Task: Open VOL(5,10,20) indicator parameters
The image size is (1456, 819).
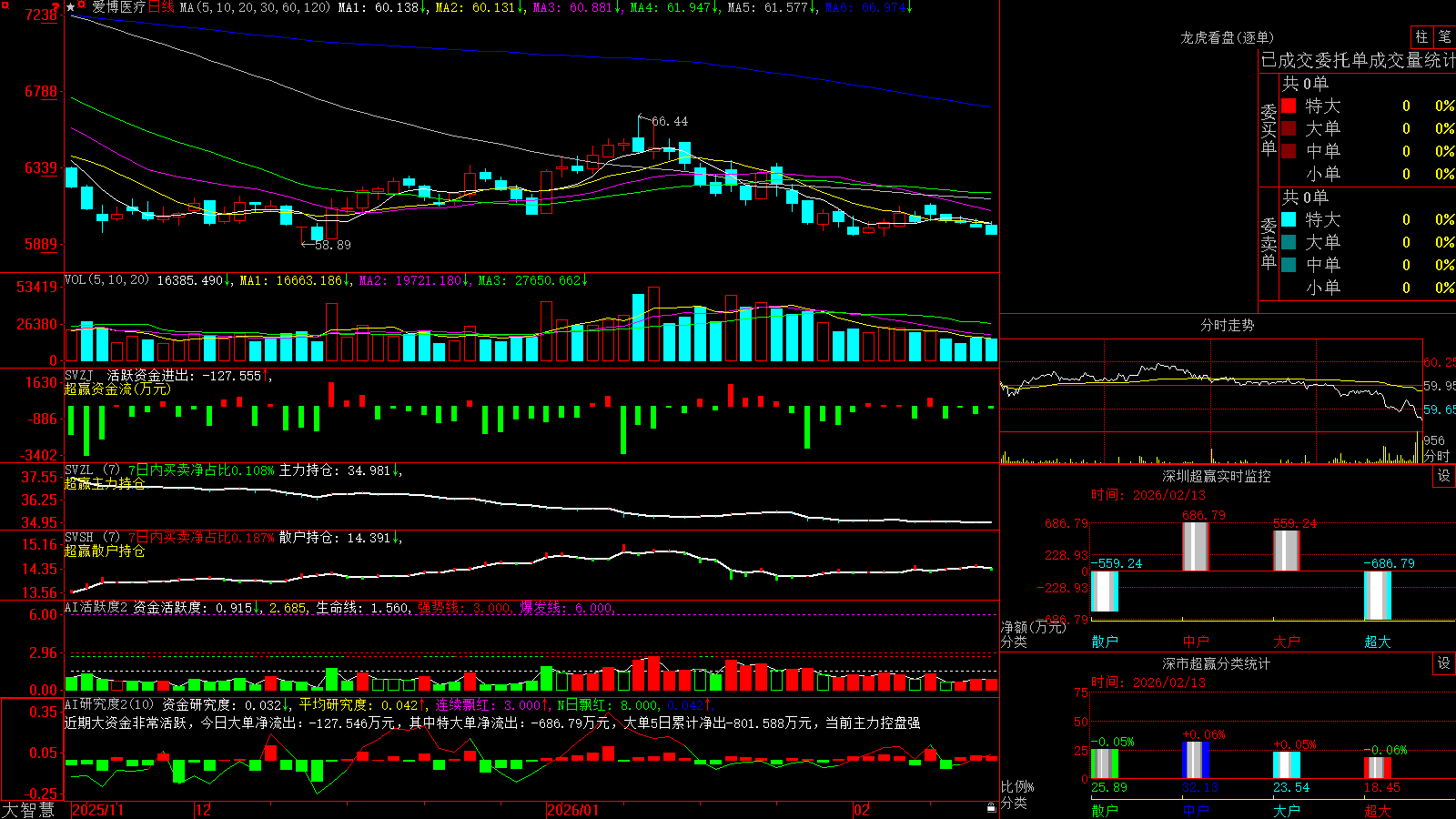Action: click(x=106, y=280)
